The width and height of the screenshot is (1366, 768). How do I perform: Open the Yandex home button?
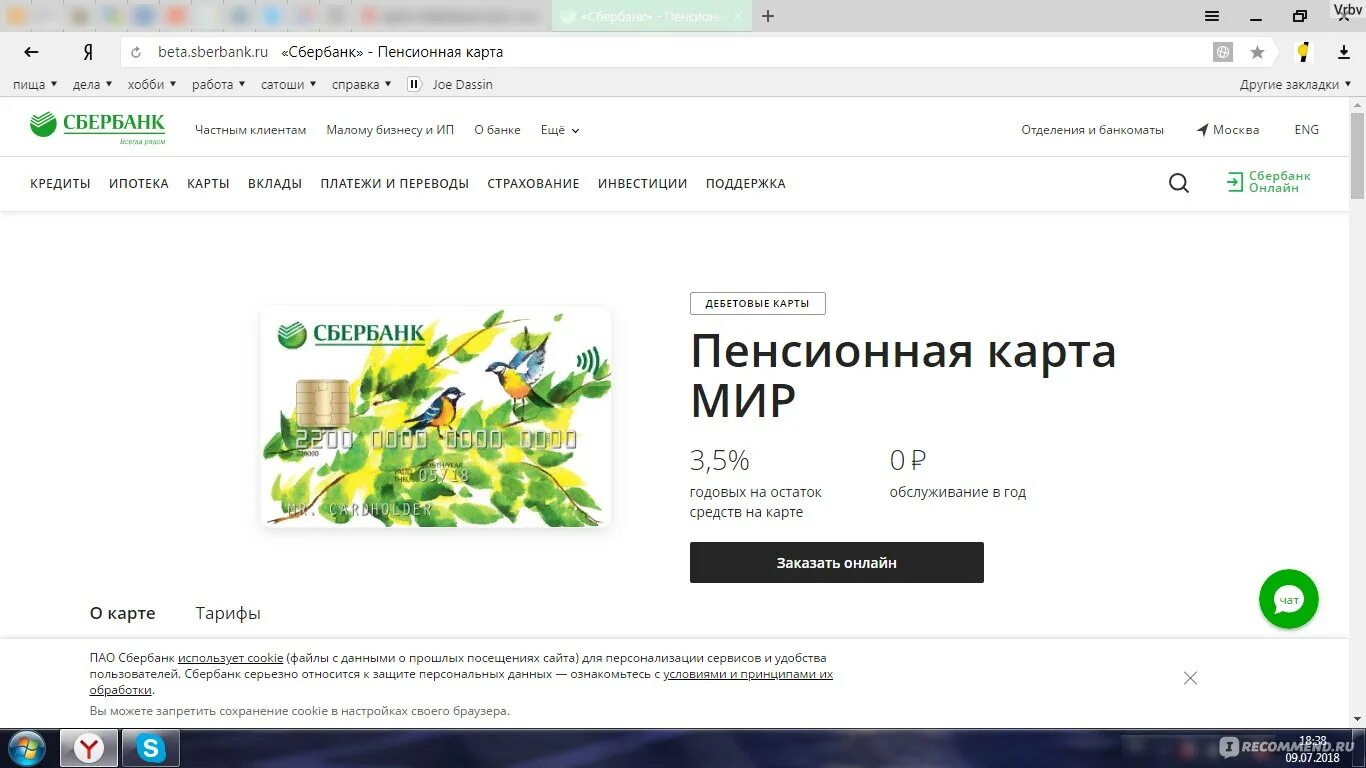tap(88, 52)
